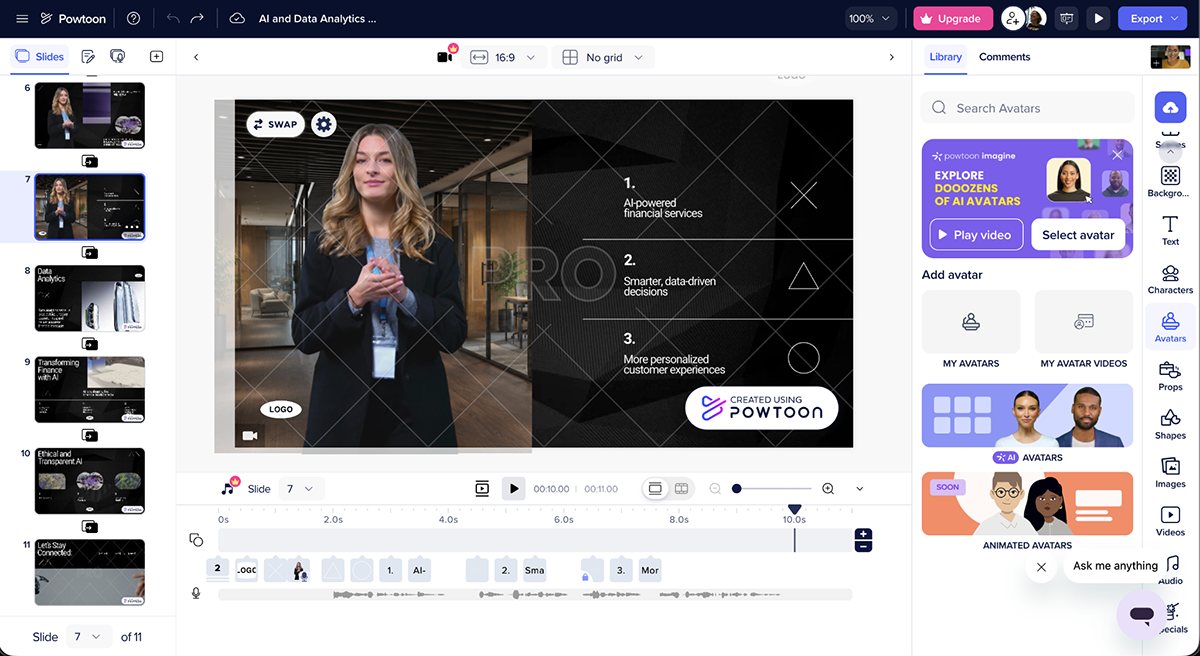Click the voiceover microphone icon in the timeline

196,593
